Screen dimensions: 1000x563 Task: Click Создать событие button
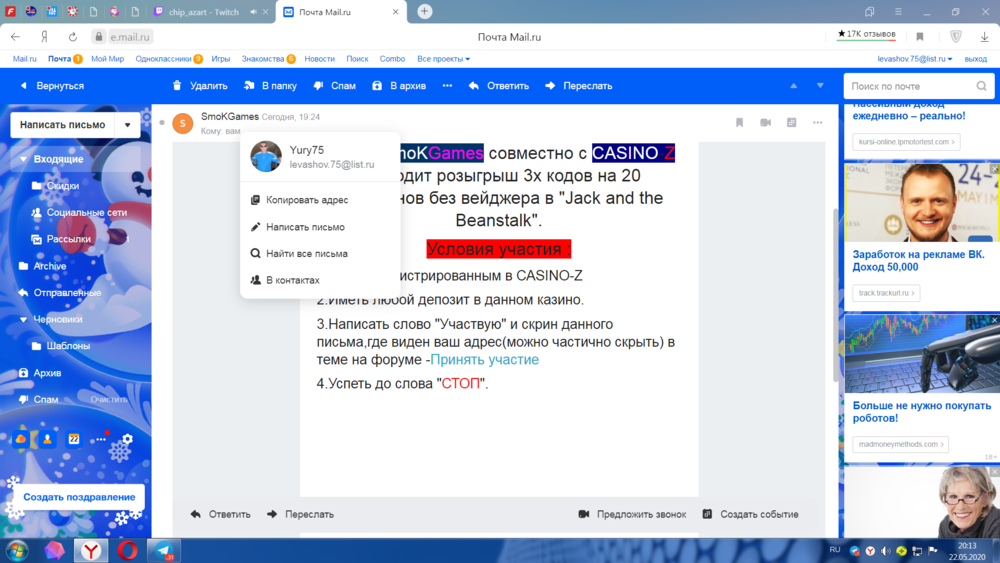[751, 514]
